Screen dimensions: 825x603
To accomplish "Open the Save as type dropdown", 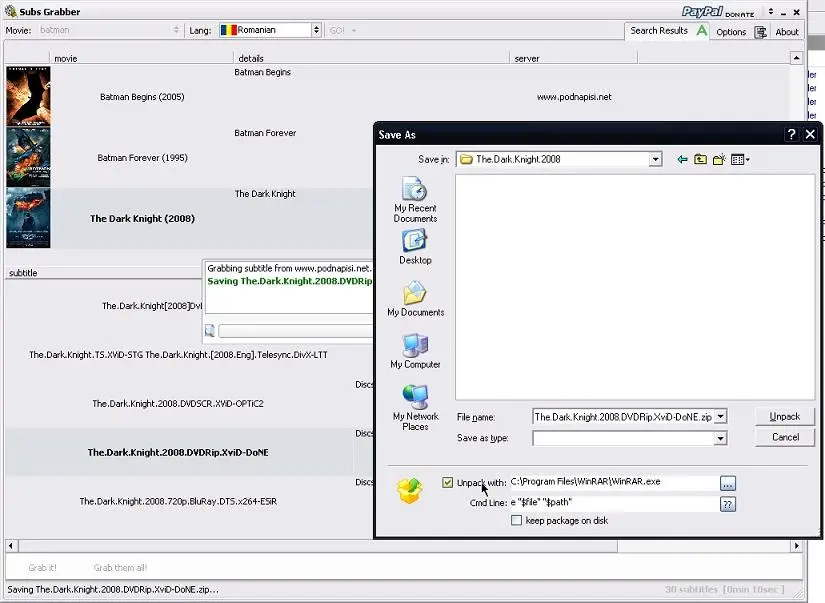I will click(x=720, y=438).
